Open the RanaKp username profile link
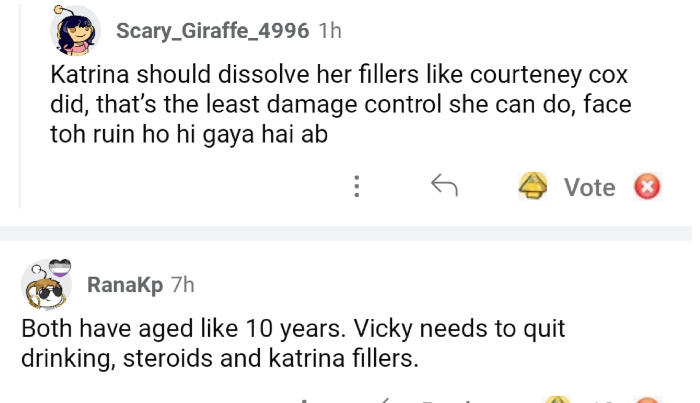700x403 pixels. [x=125, y=285]
